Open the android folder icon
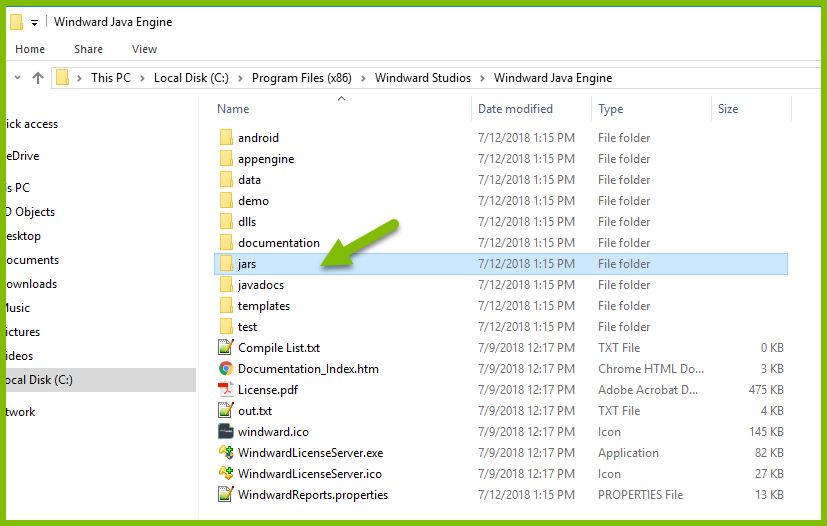 (226, 138)
